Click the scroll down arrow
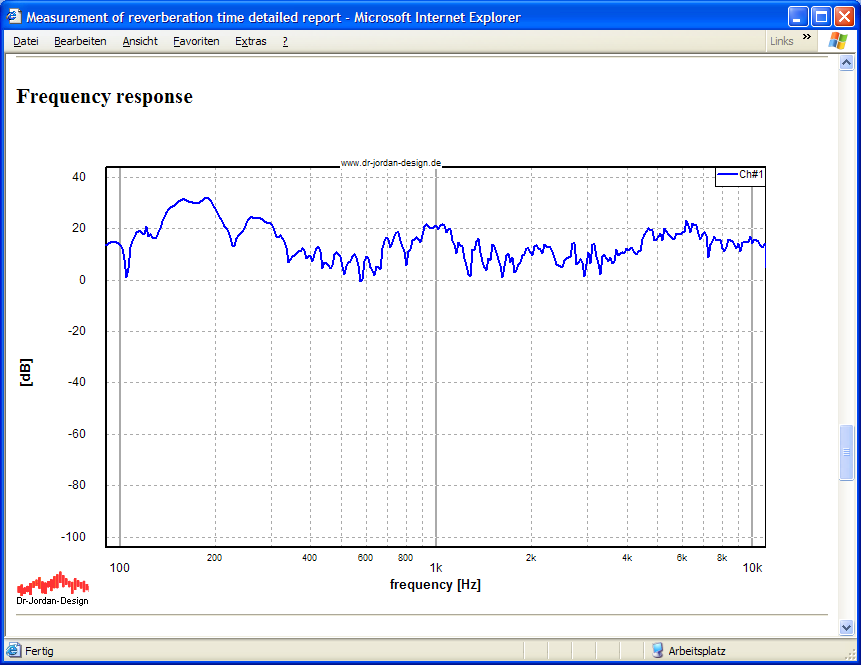861x665 pixels. pyautogui.click(x=847, y=627)
